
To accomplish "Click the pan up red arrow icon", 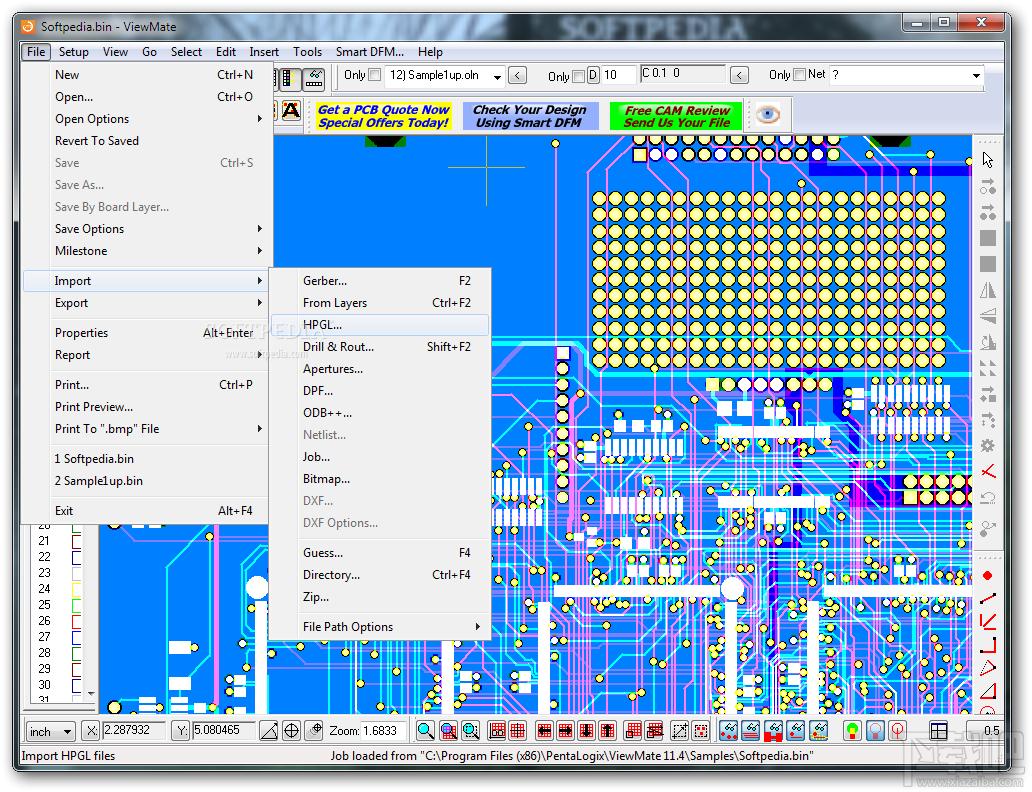I will [x=607, y=730].
